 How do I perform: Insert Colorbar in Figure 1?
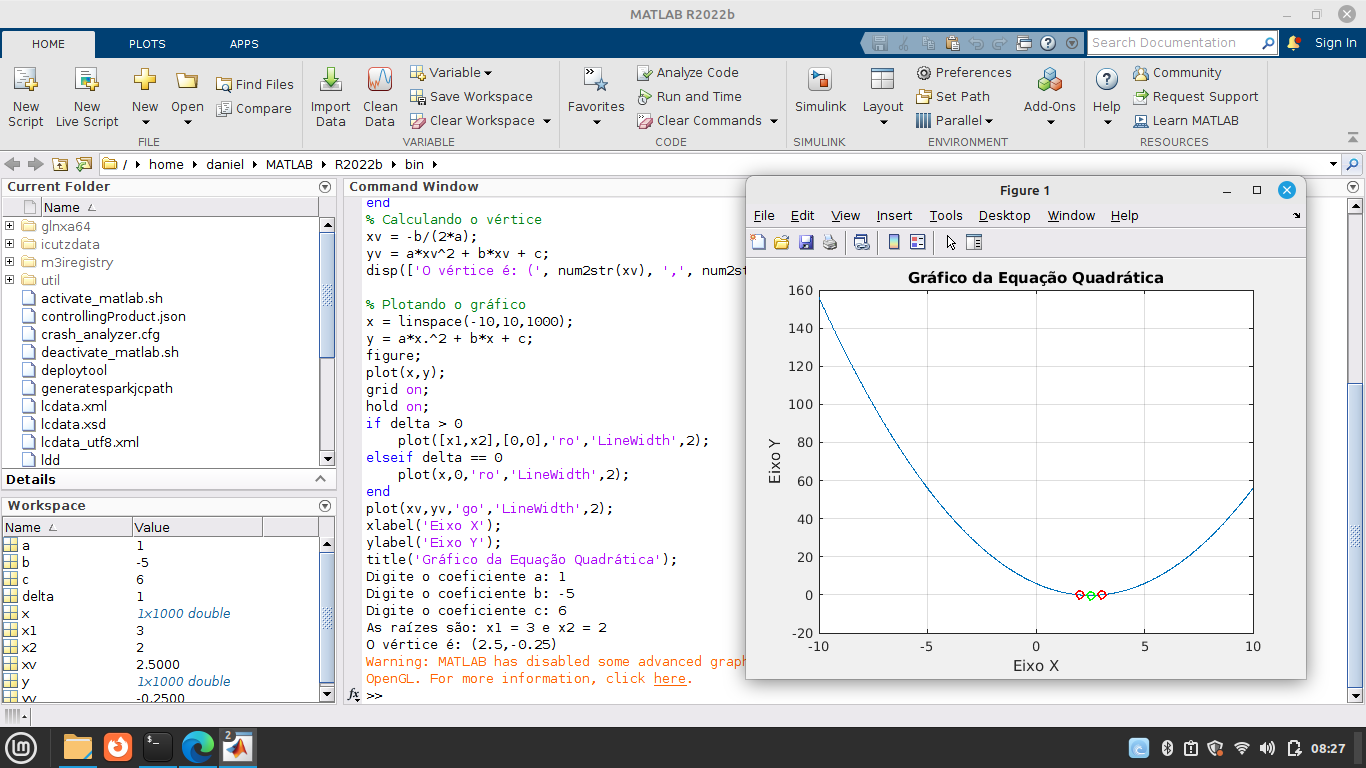click(894, 242)
